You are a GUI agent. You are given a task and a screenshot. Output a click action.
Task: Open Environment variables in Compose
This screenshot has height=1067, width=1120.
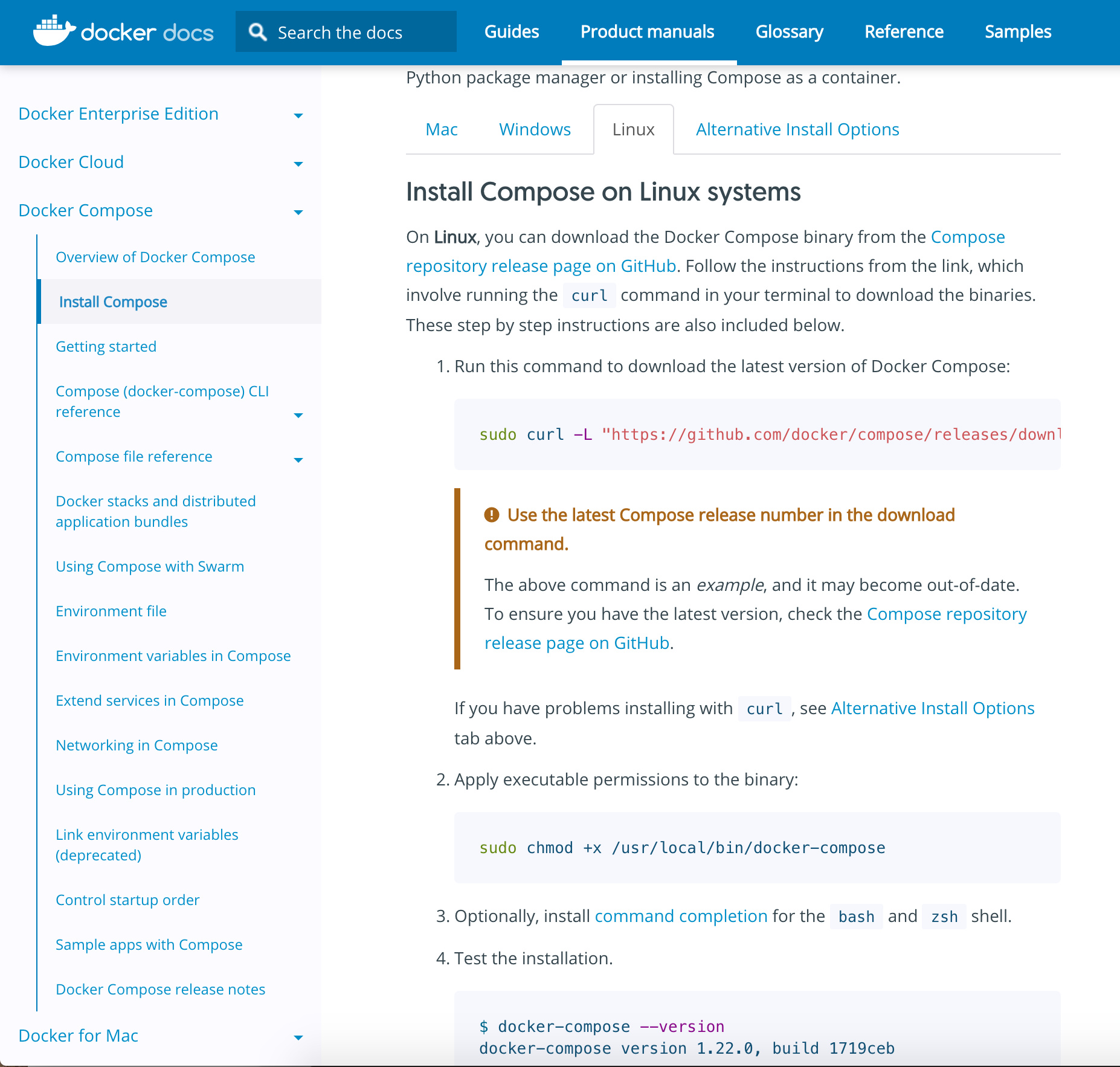pos(173,656)
